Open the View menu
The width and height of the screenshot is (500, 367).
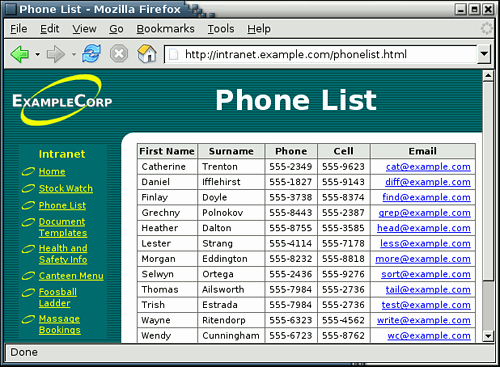84,29
